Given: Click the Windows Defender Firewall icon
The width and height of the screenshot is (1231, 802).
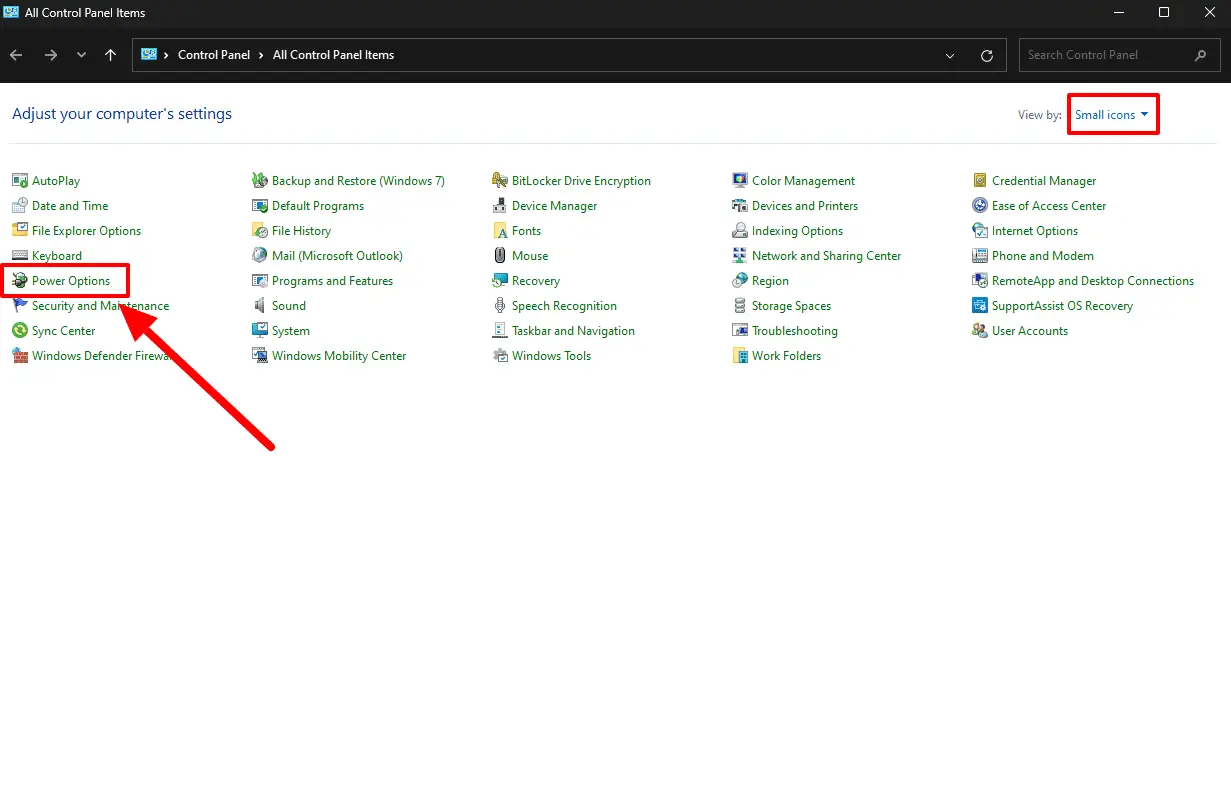Looking at the screenshot, I should 20,356.
